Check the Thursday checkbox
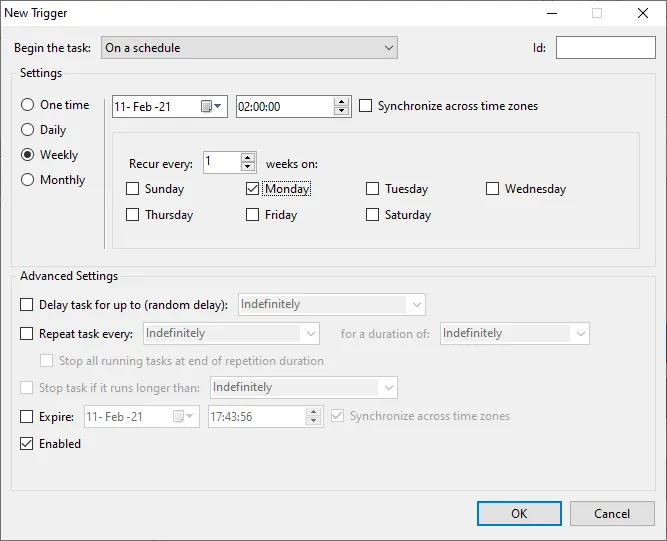The image size is (667, 541). [133, 215]
